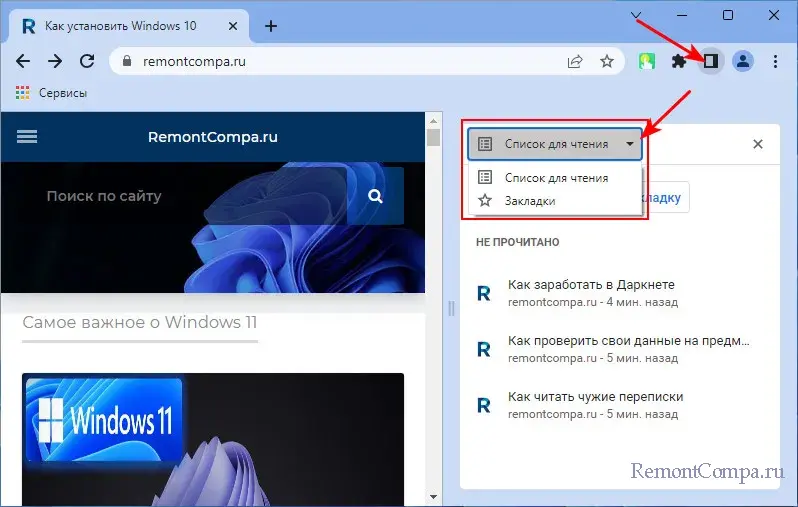Open the profile avatar menu
This screenshot has width=798, height=507.
click(742, 61)
